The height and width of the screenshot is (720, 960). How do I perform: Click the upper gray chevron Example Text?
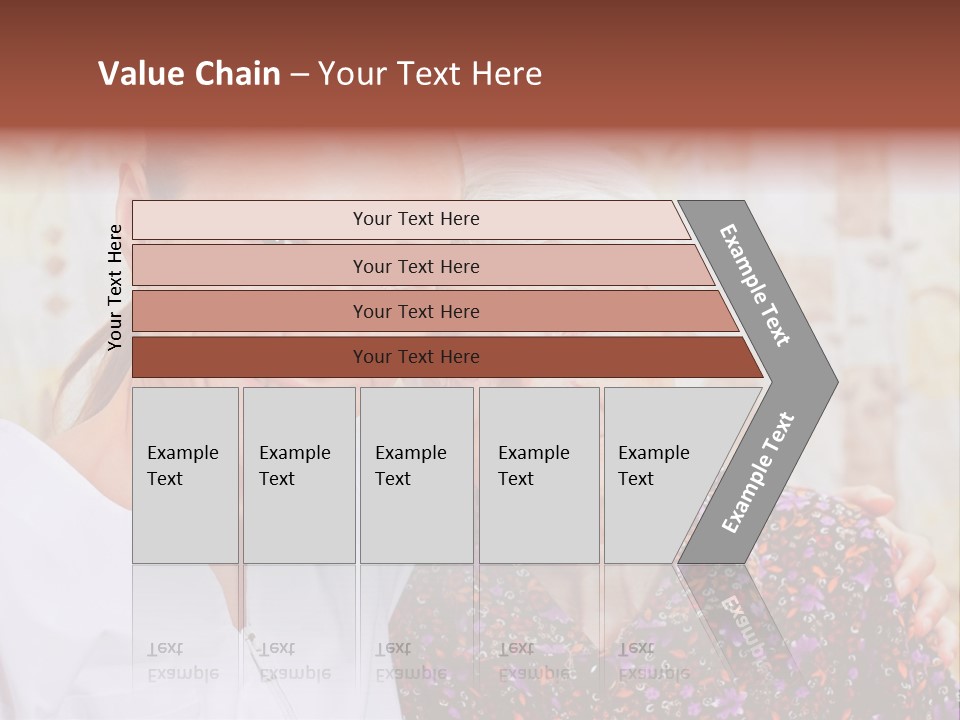757,285
